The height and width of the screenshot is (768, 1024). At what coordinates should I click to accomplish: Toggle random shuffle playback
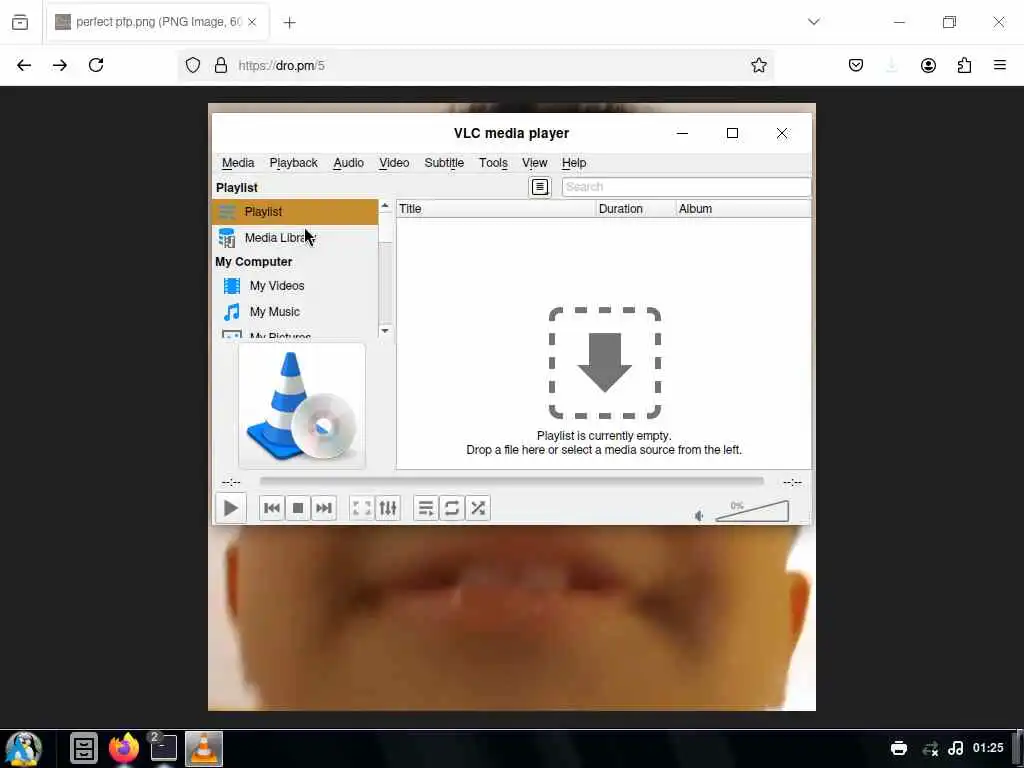tap(478, 508)
